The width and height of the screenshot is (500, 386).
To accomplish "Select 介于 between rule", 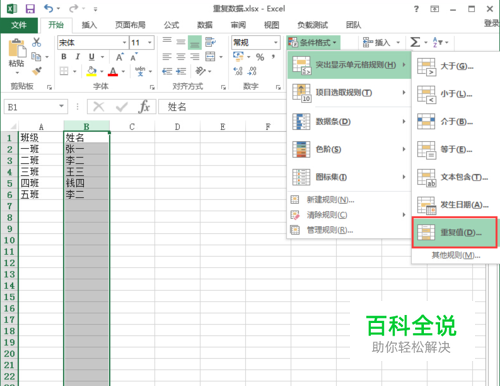I will (455, 122).
